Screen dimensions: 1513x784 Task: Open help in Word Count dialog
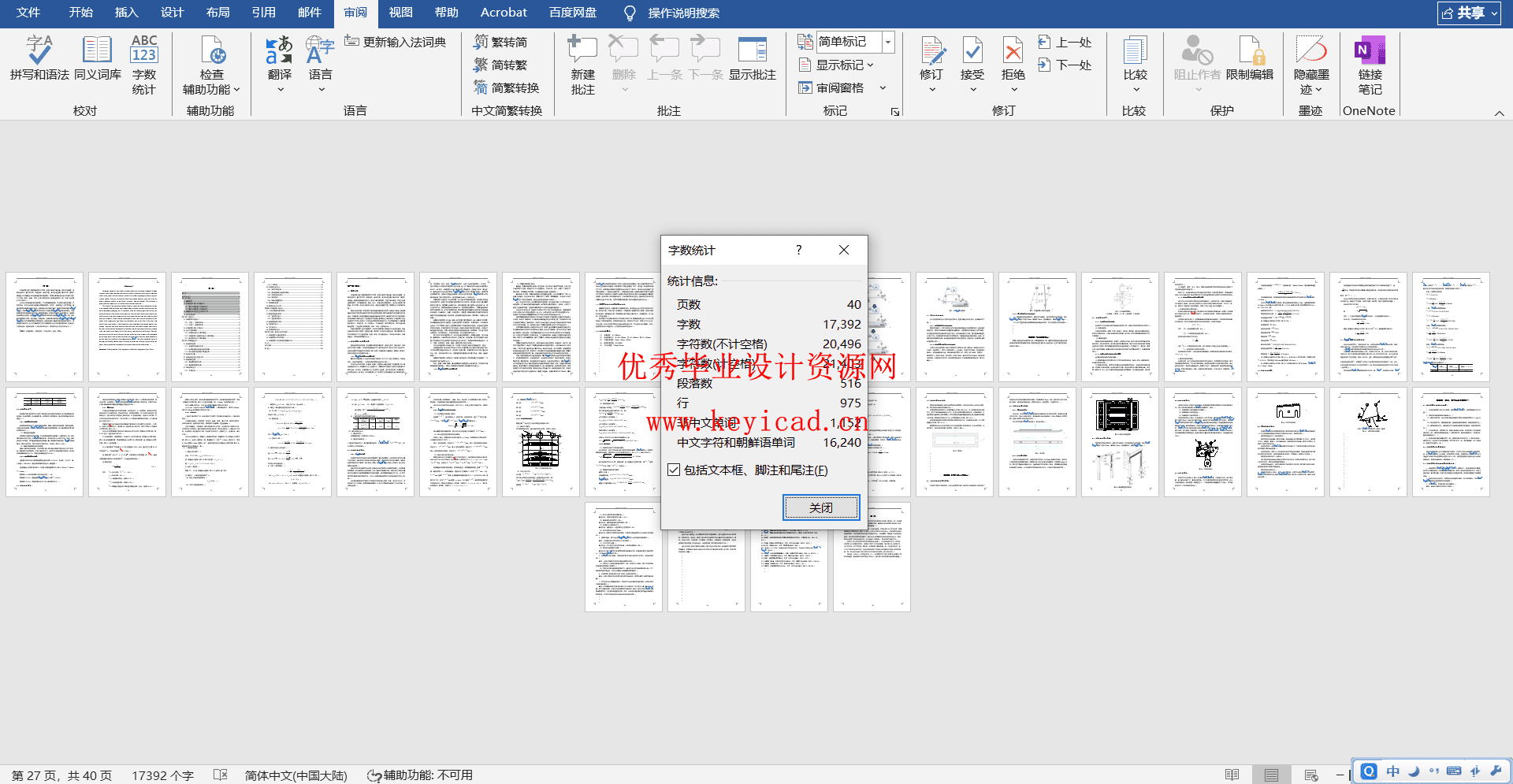click(x=798, y=250)
